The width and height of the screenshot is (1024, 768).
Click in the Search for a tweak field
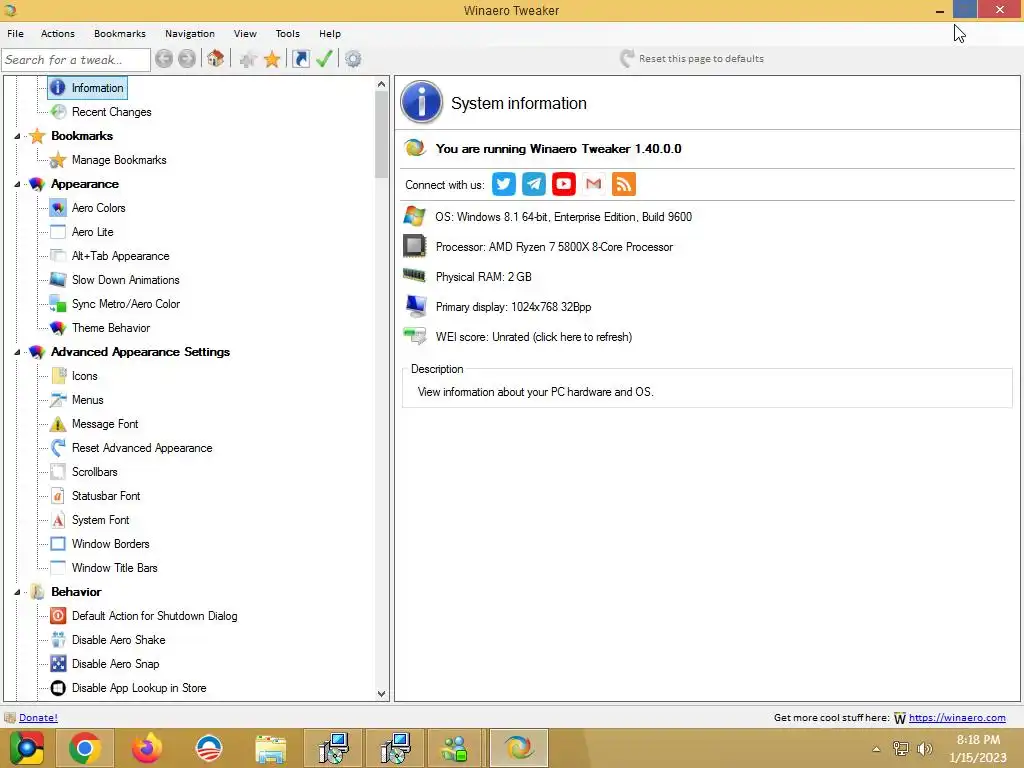coord(76,59)
